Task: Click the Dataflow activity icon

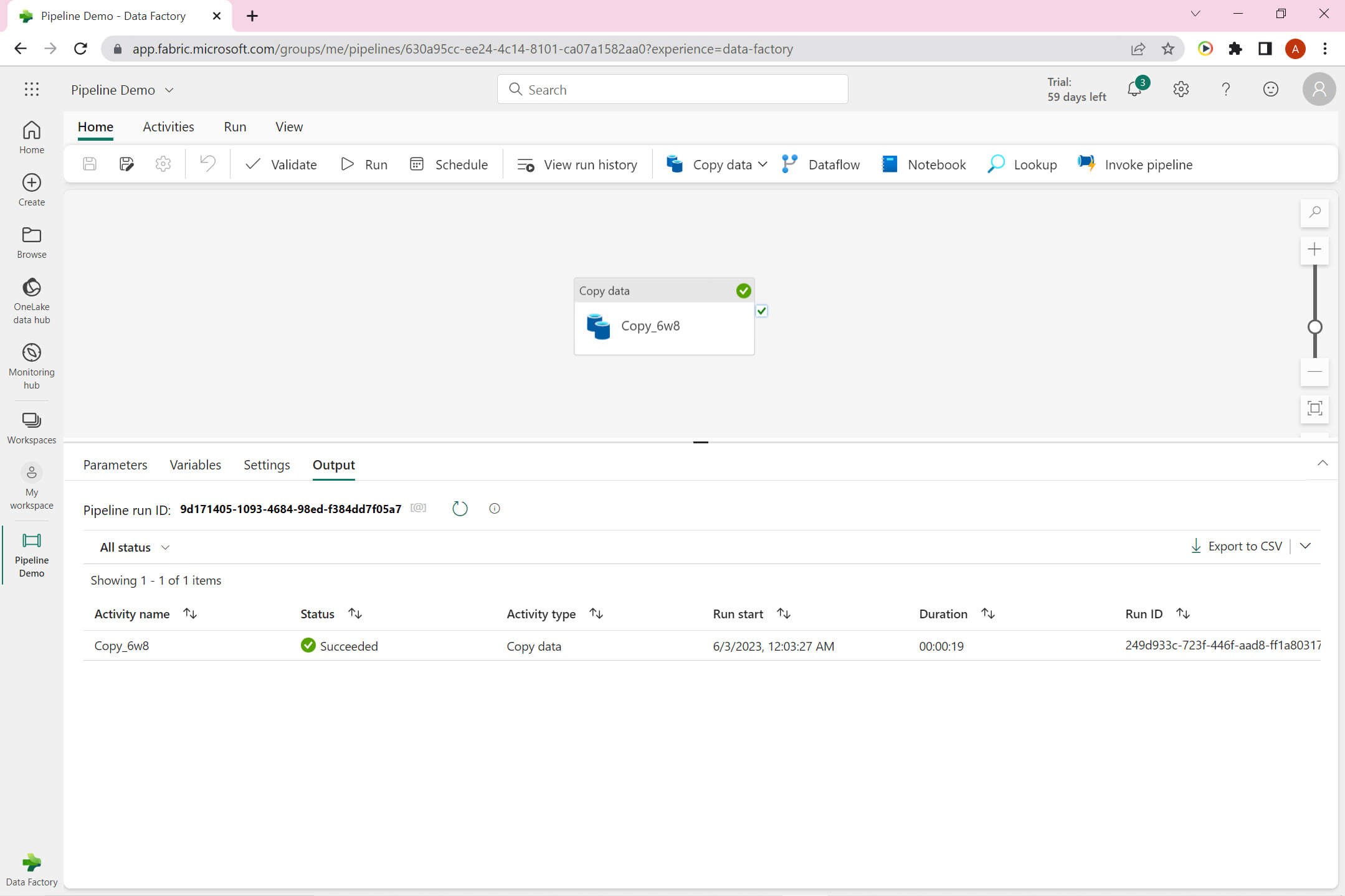Action: pyautogui.click(x=789, y=164)
